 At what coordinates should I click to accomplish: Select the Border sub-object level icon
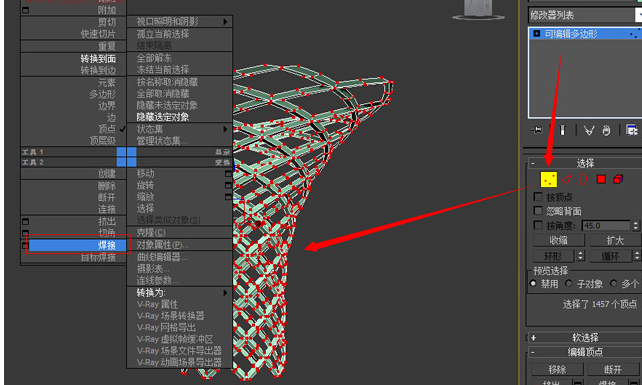583,179
